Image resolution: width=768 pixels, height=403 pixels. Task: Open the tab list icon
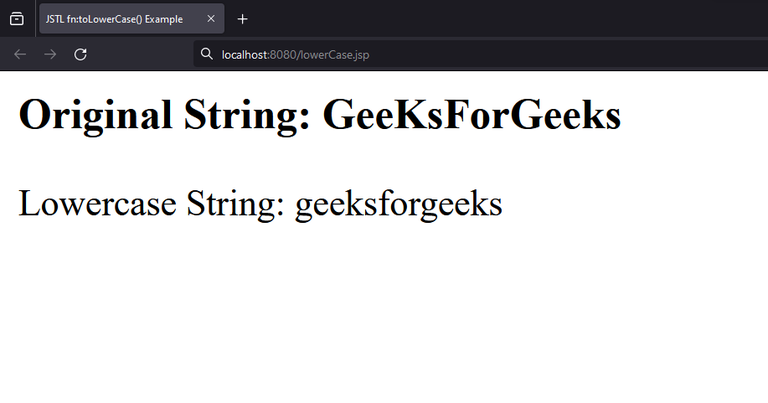[x=17, y=19]
